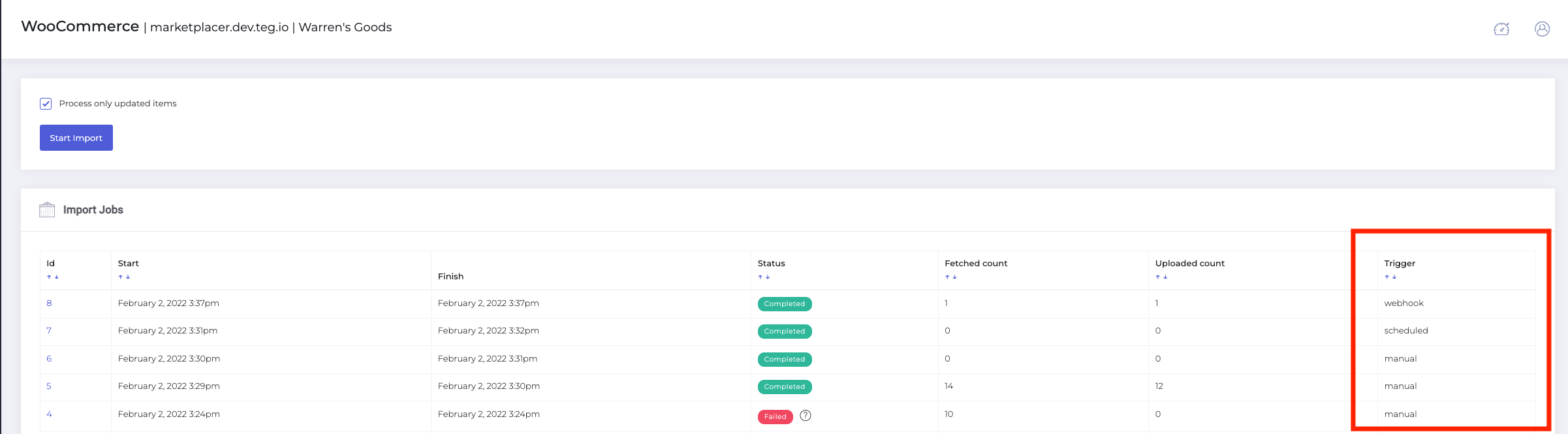
Task: Open import job 7 link
Action: pos(49,331)
